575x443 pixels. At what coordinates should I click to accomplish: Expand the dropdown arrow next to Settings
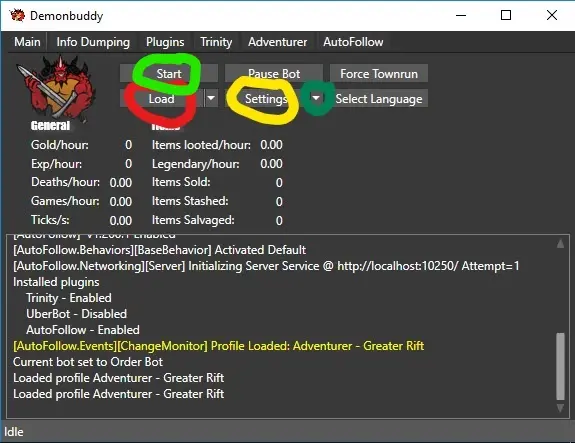[x=316, y=98]
